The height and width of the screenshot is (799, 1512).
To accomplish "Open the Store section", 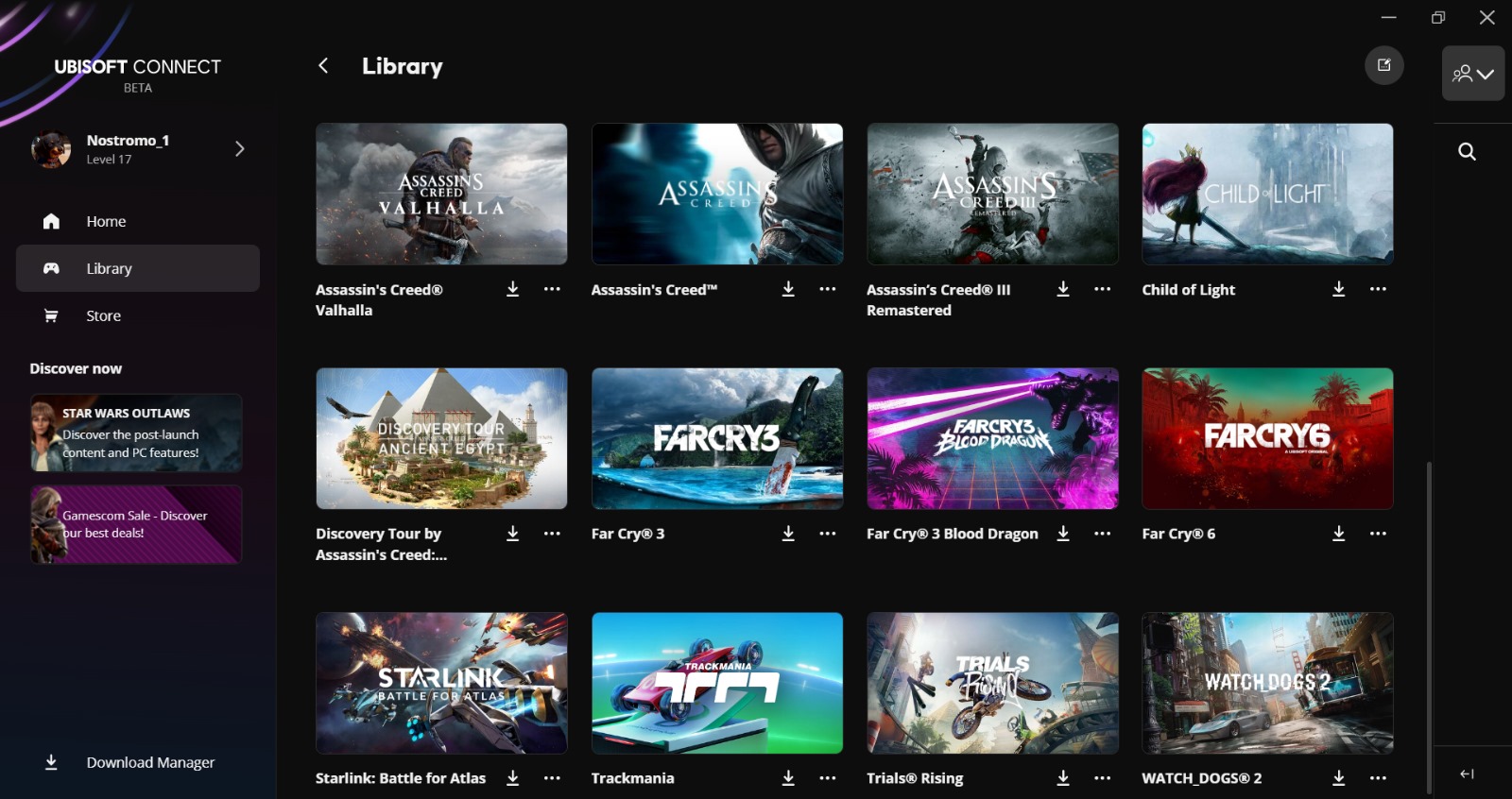I will (x=138, y=315).
